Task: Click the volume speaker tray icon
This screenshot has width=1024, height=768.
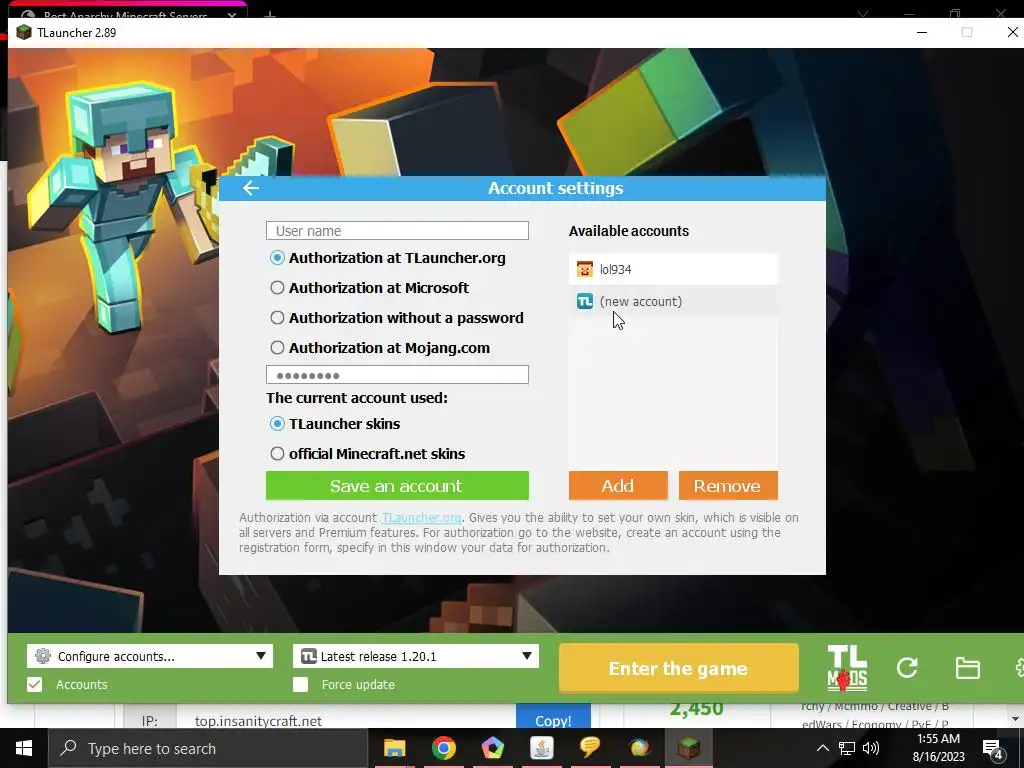Action: (x=871, y=748)
